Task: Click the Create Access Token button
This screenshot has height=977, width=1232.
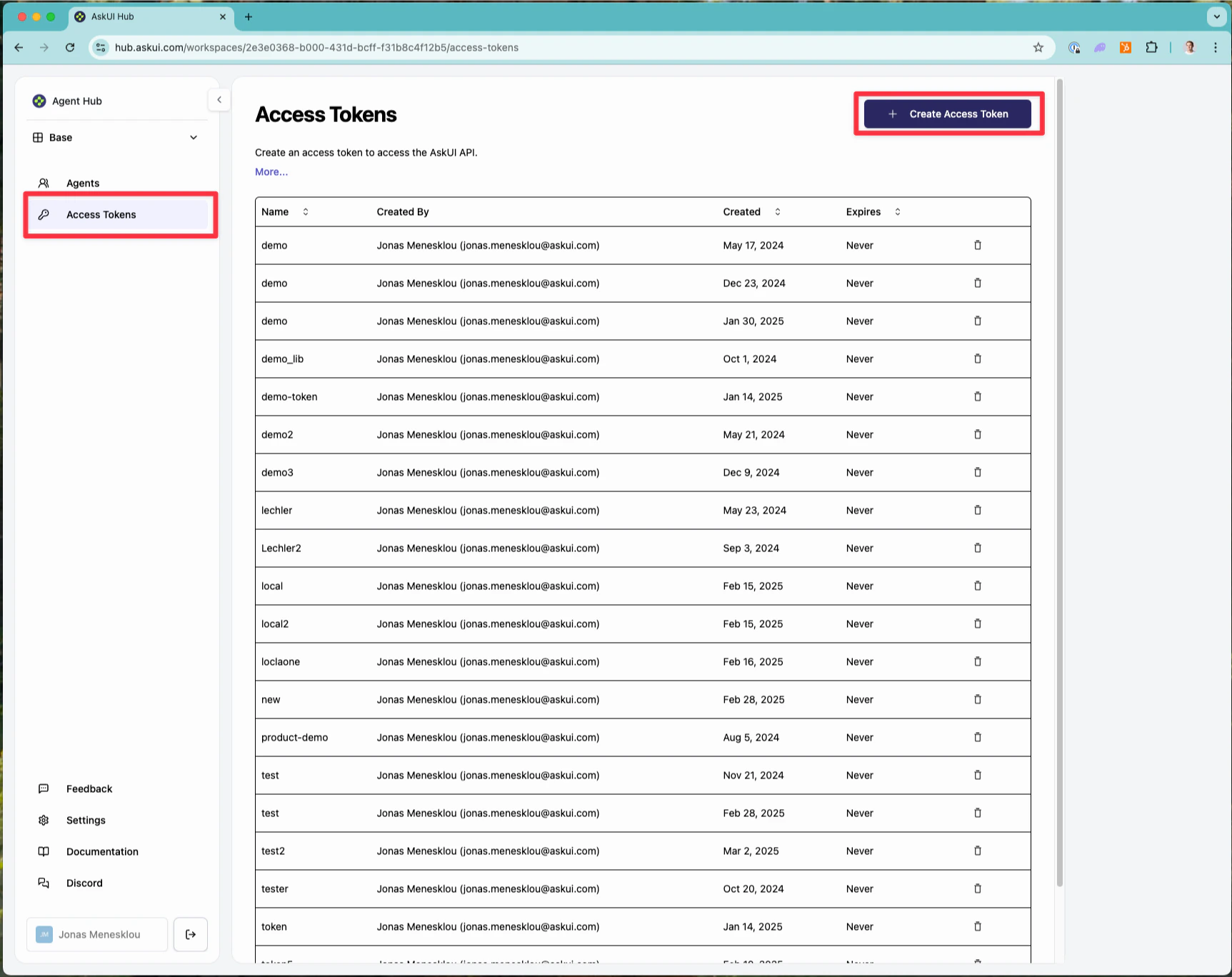Action: coord(948,114)
